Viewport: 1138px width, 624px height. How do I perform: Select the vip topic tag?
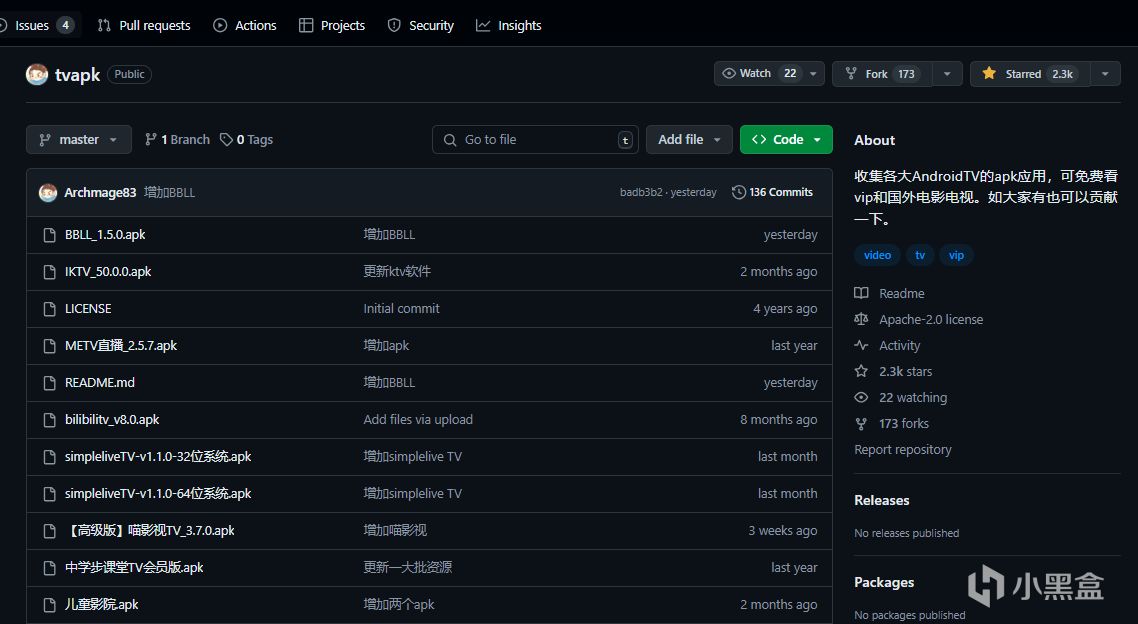point(957,255)
